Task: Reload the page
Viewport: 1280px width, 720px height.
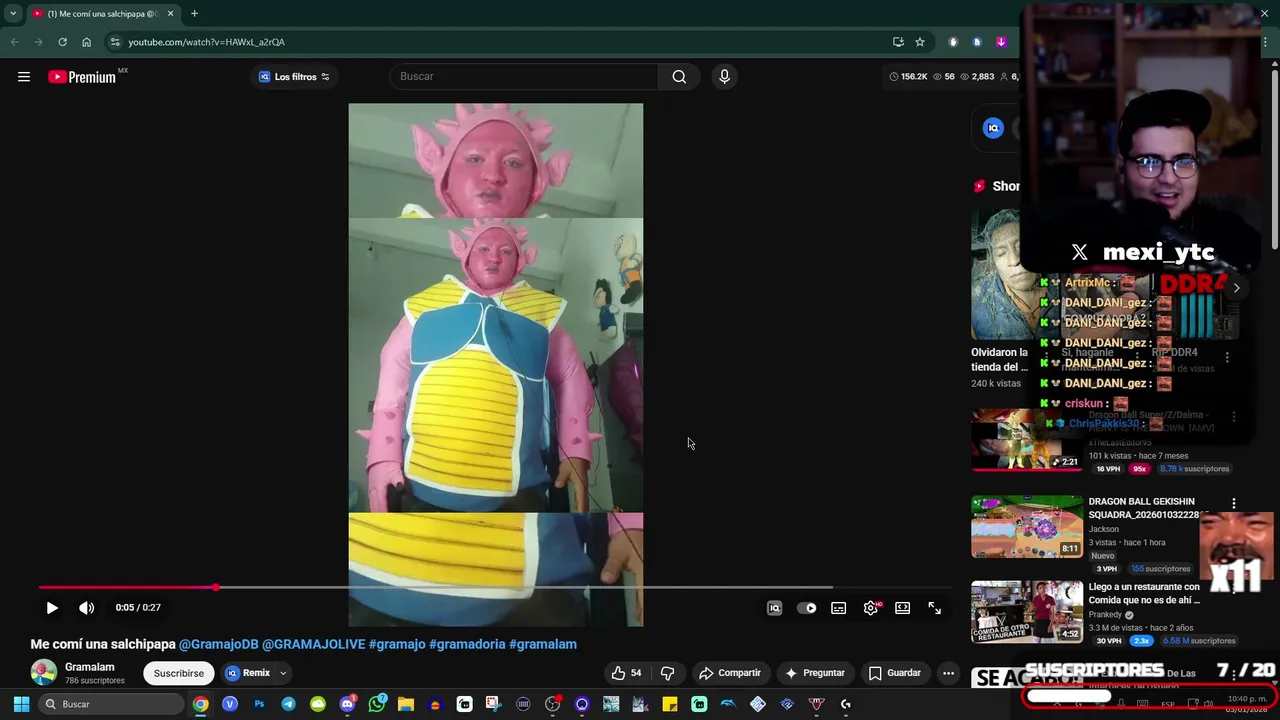Action: pos(62,42)
